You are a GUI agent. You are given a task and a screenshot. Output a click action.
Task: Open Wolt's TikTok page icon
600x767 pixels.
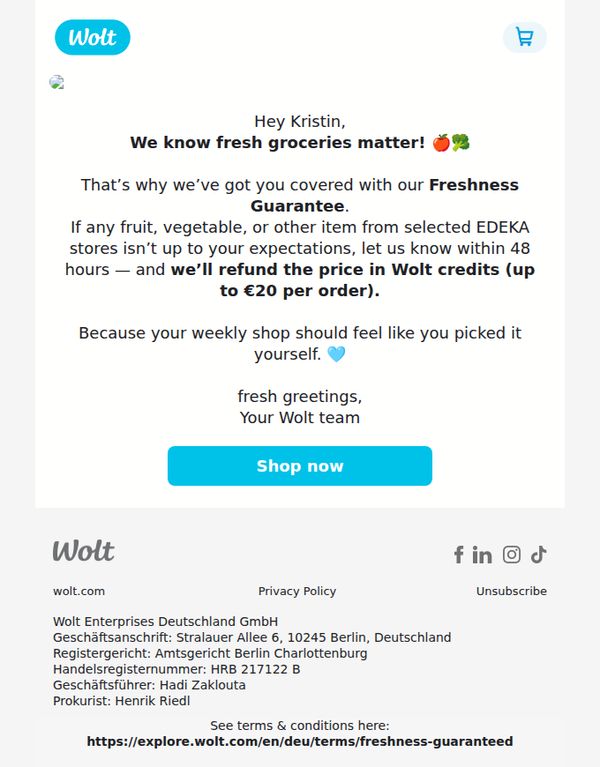pos(538,555)
